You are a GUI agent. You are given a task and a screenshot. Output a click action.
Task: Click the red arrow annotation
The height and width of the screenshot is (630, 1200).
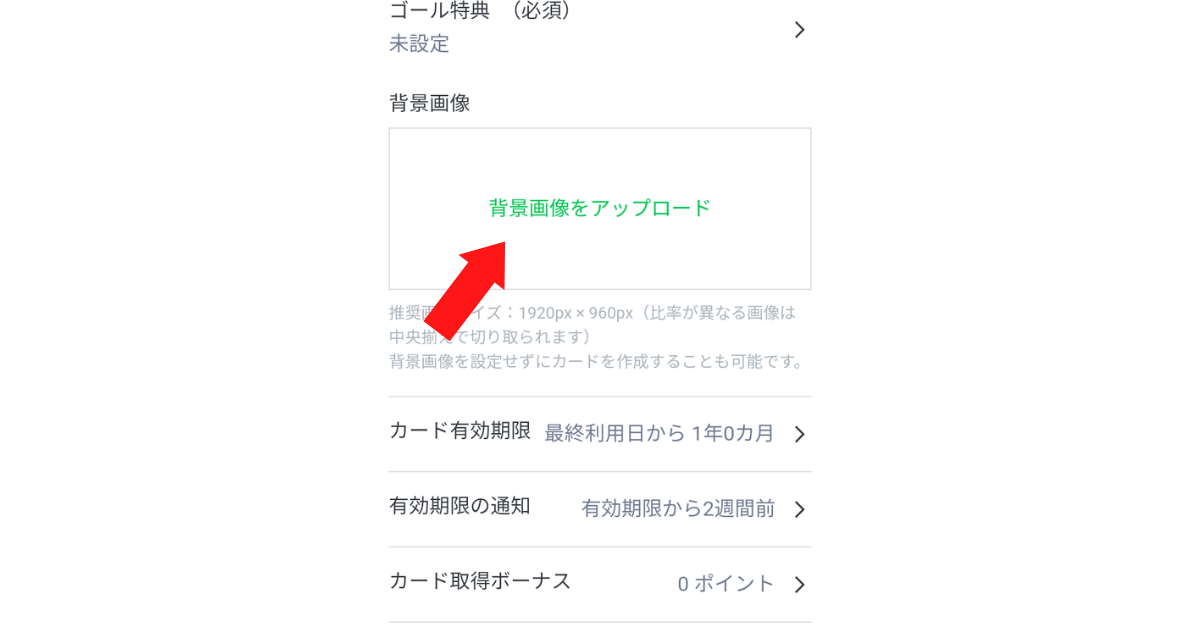(x=467, y=288)
